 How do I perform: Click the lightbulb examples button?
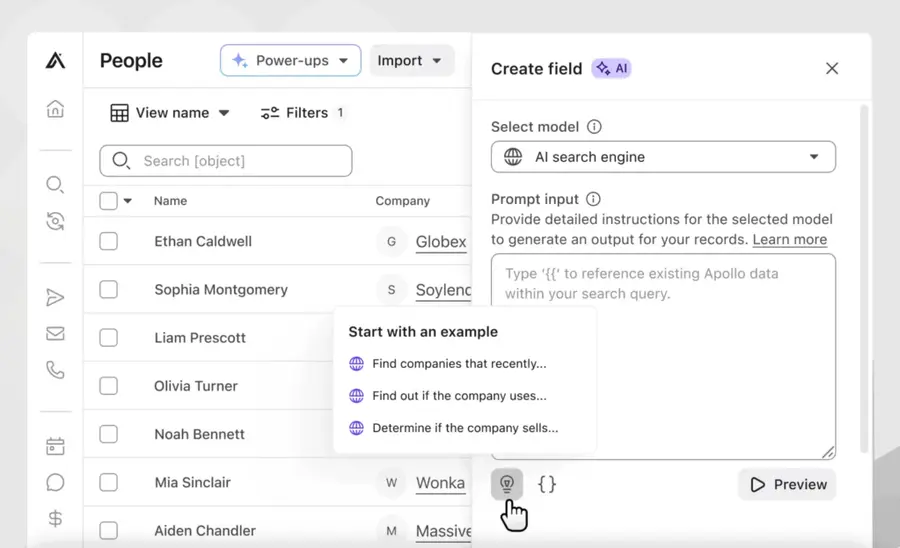click(x=507, y=484)
